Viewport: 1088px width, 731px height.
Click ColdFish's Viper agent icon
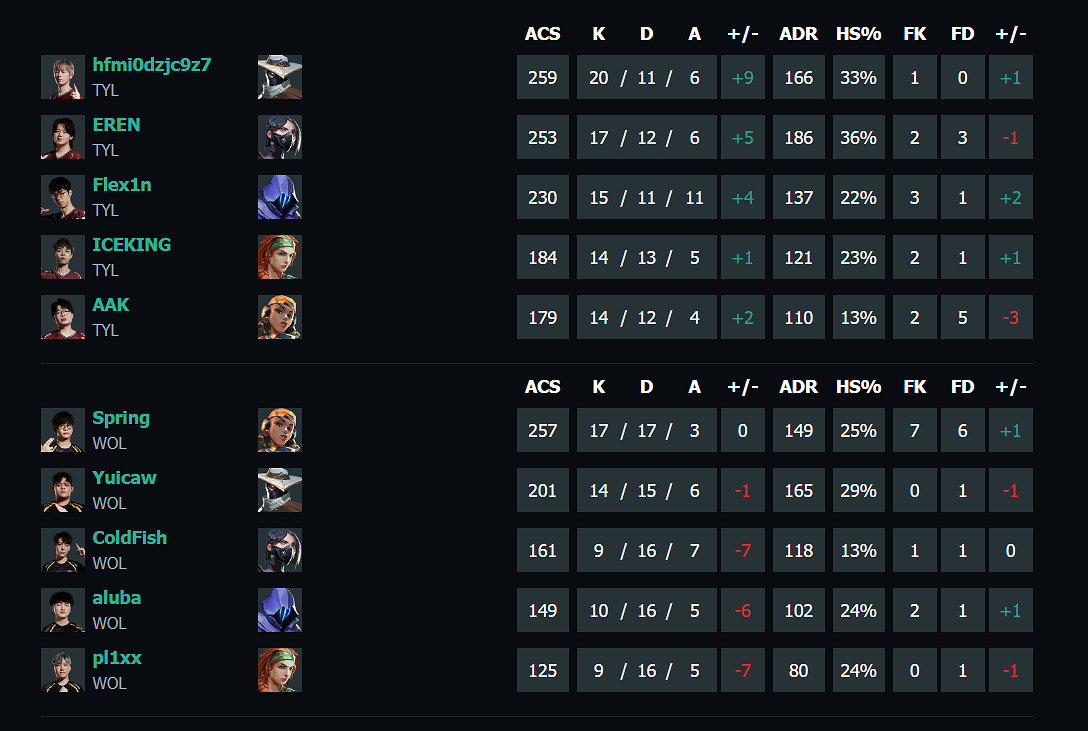[279, 550]
